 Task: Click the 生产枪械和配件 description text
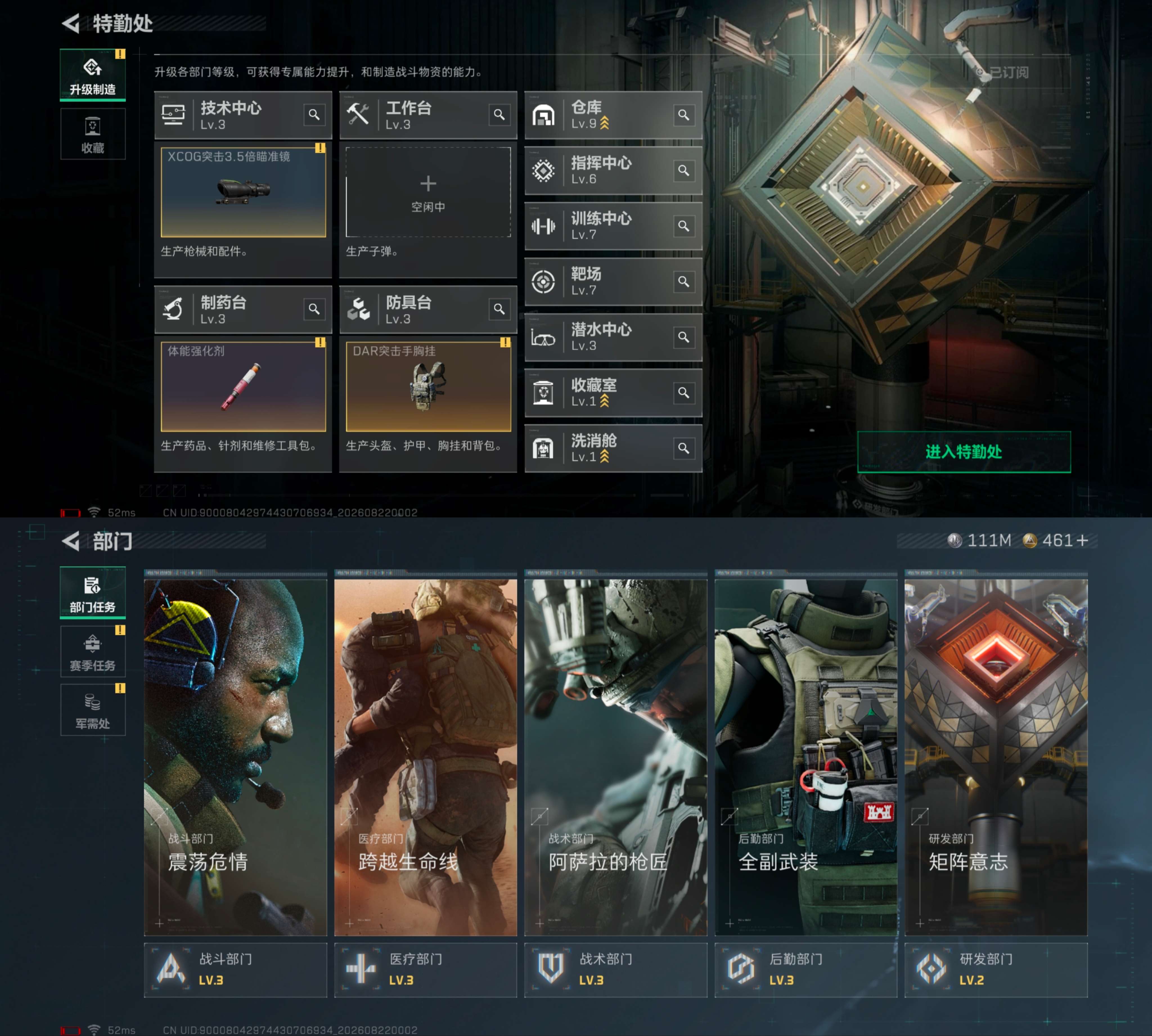[204, 251]
